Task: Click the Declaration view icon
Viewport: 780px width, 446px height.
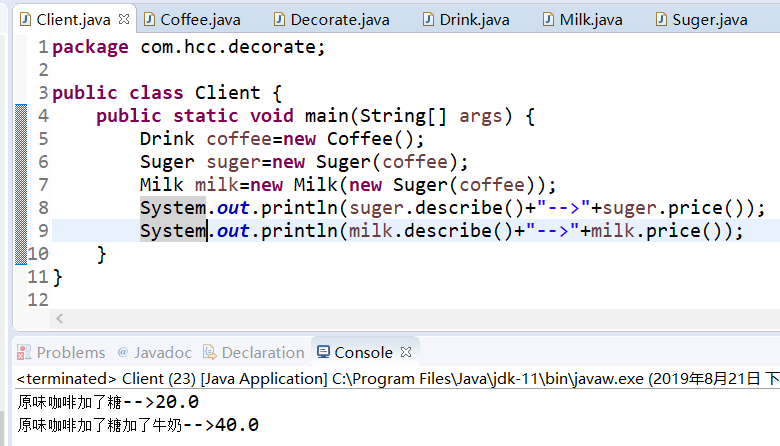Action: tap(209, 352)
